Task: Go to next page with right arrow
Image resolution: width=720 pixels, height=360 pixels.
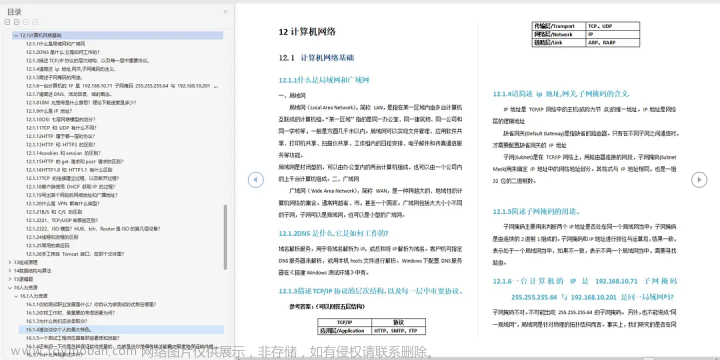Action: 699,180
